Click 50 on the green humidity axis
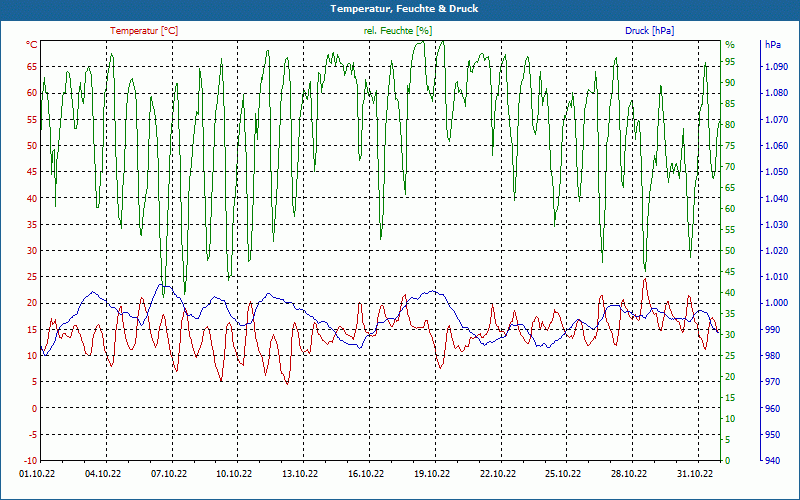 [x=730, y=251]
